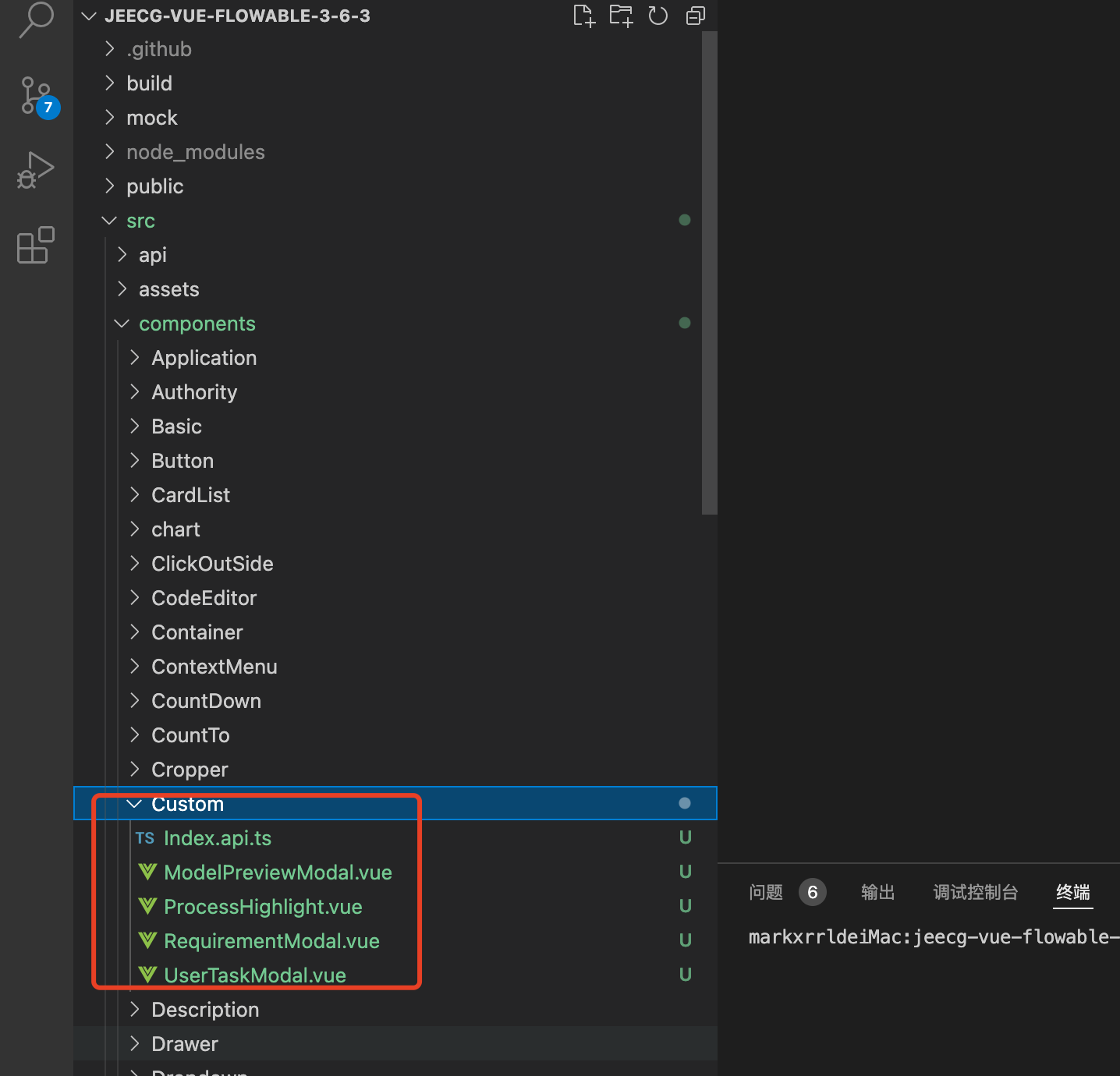Viewport: 1120px width, 1076px height.
Task: Create a new folder in explorer
Action: click(621, 16)
